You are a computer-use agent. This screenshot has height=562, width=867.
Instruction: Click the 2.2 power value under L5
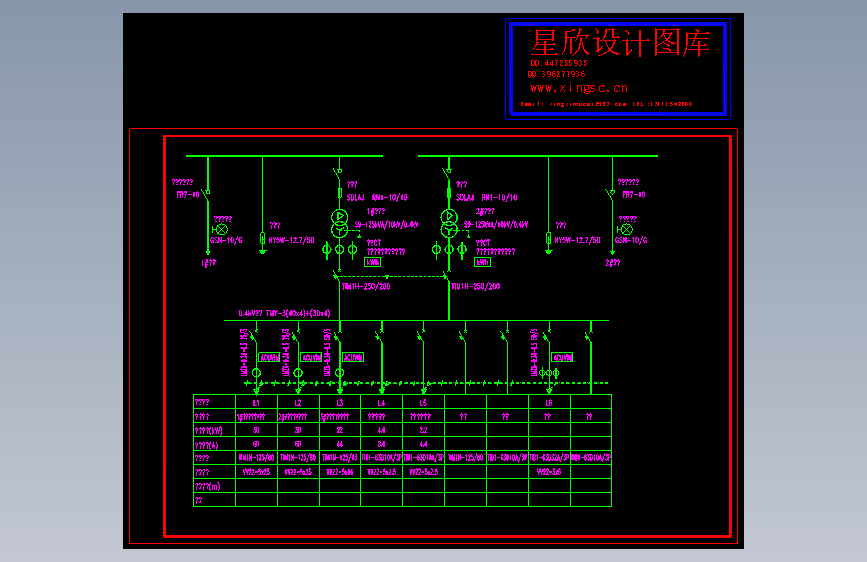coord(424,430)
